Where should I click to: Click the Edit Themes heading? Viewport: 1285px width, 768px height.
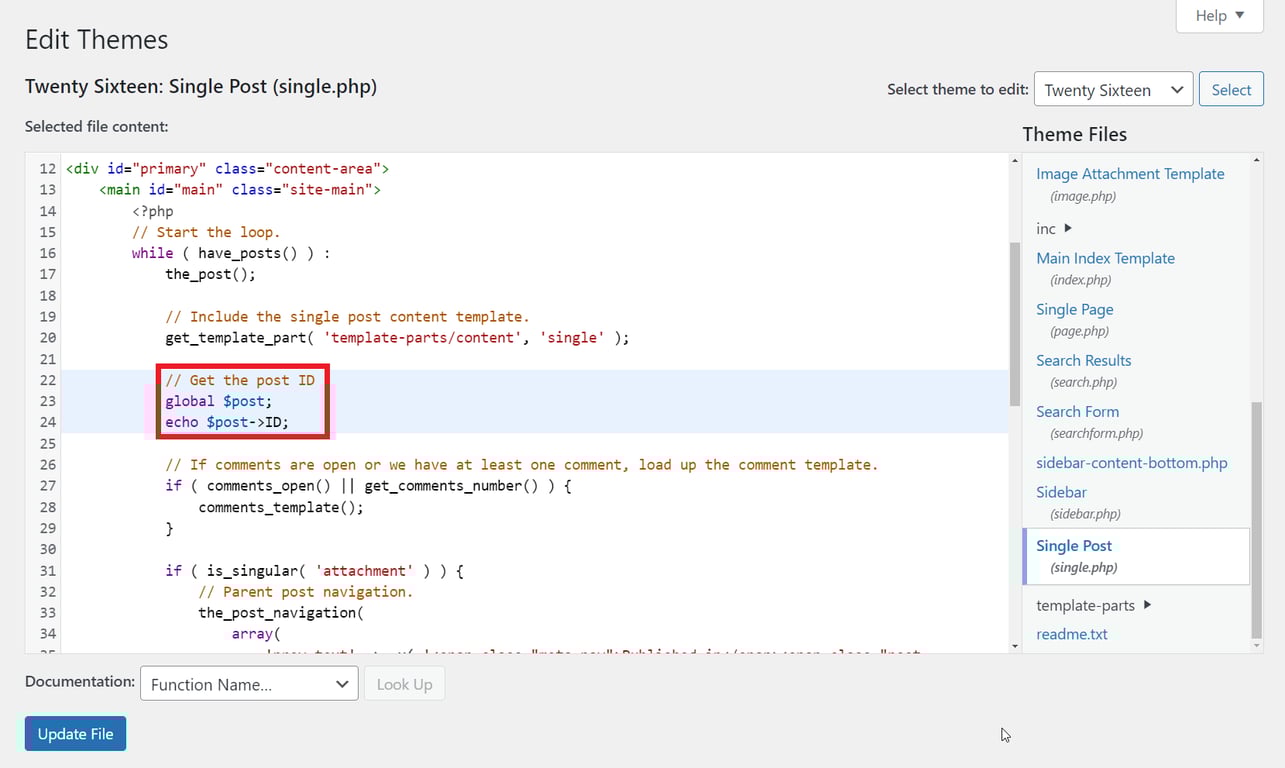point(95,39)
